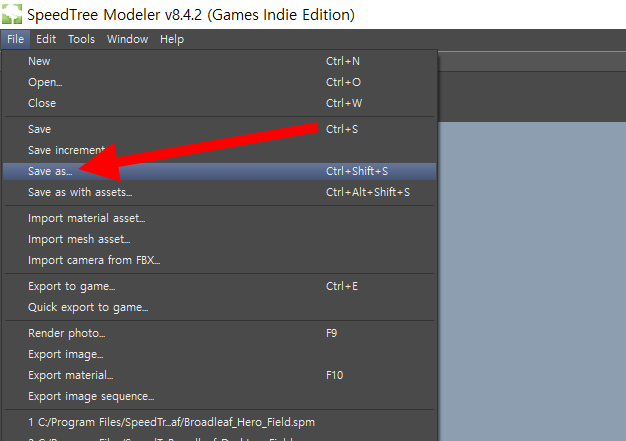Select Render photo... entry
This screenshot has width=626, height=441.
click(219, 333)
